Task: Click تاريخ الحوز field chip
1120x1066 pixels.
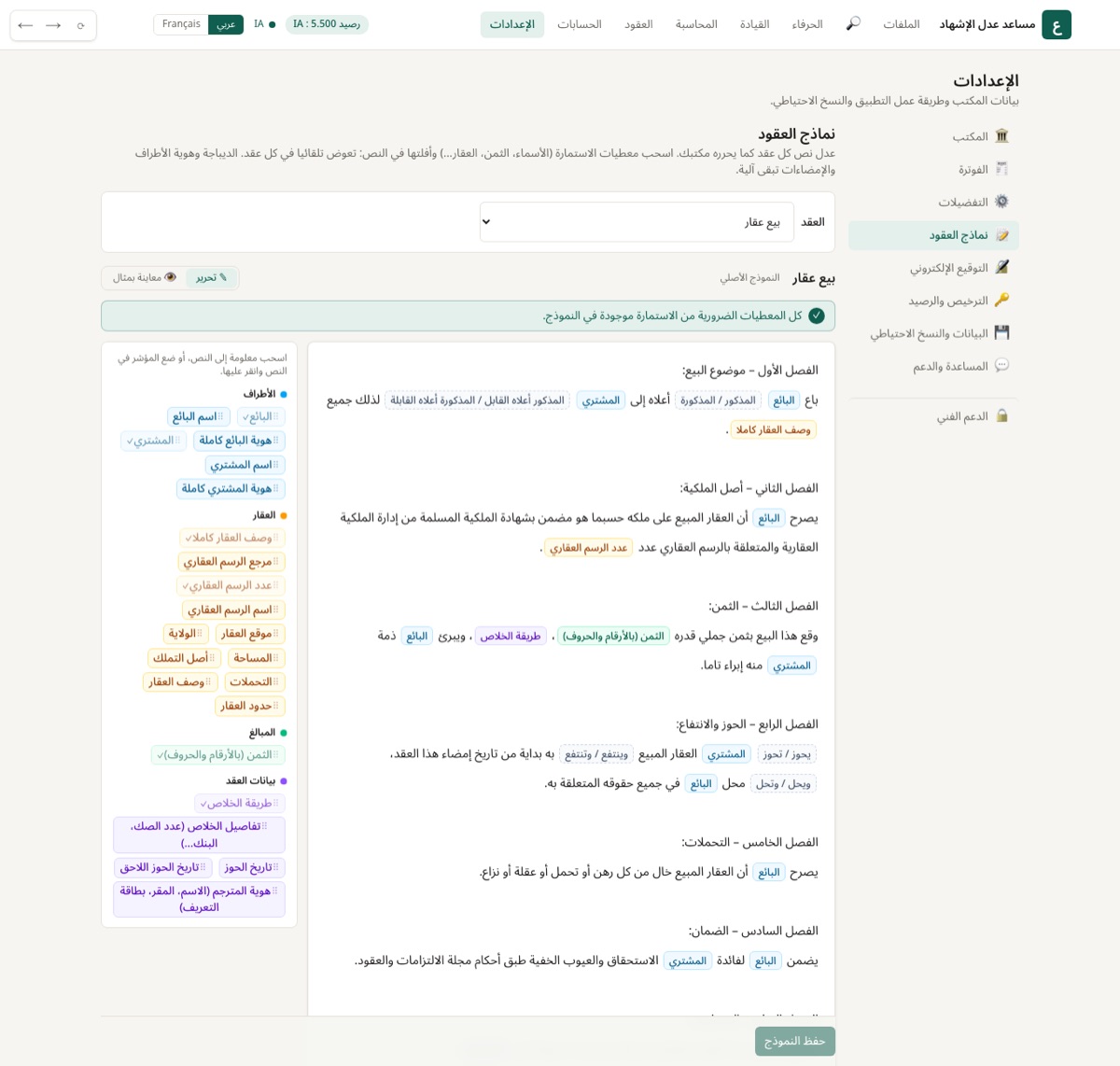Action: click(252, 867)
